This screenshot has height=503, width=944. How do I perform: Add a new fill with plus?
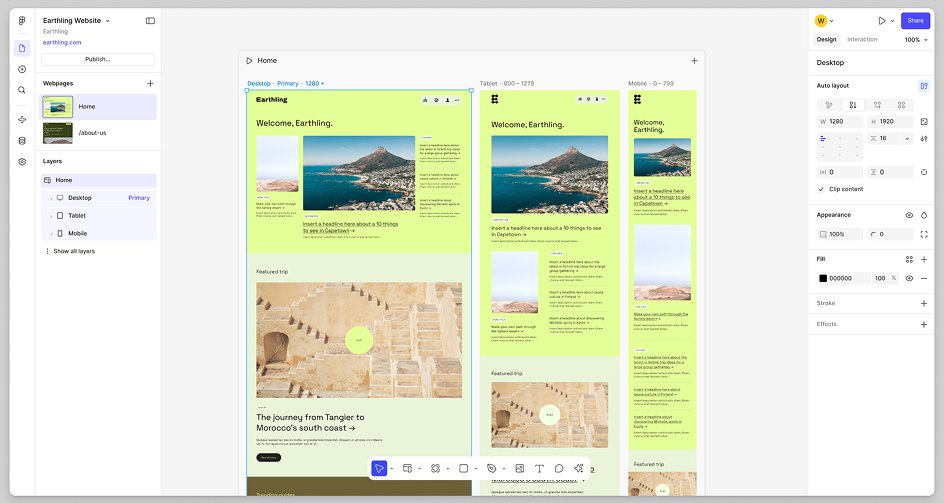924,260
